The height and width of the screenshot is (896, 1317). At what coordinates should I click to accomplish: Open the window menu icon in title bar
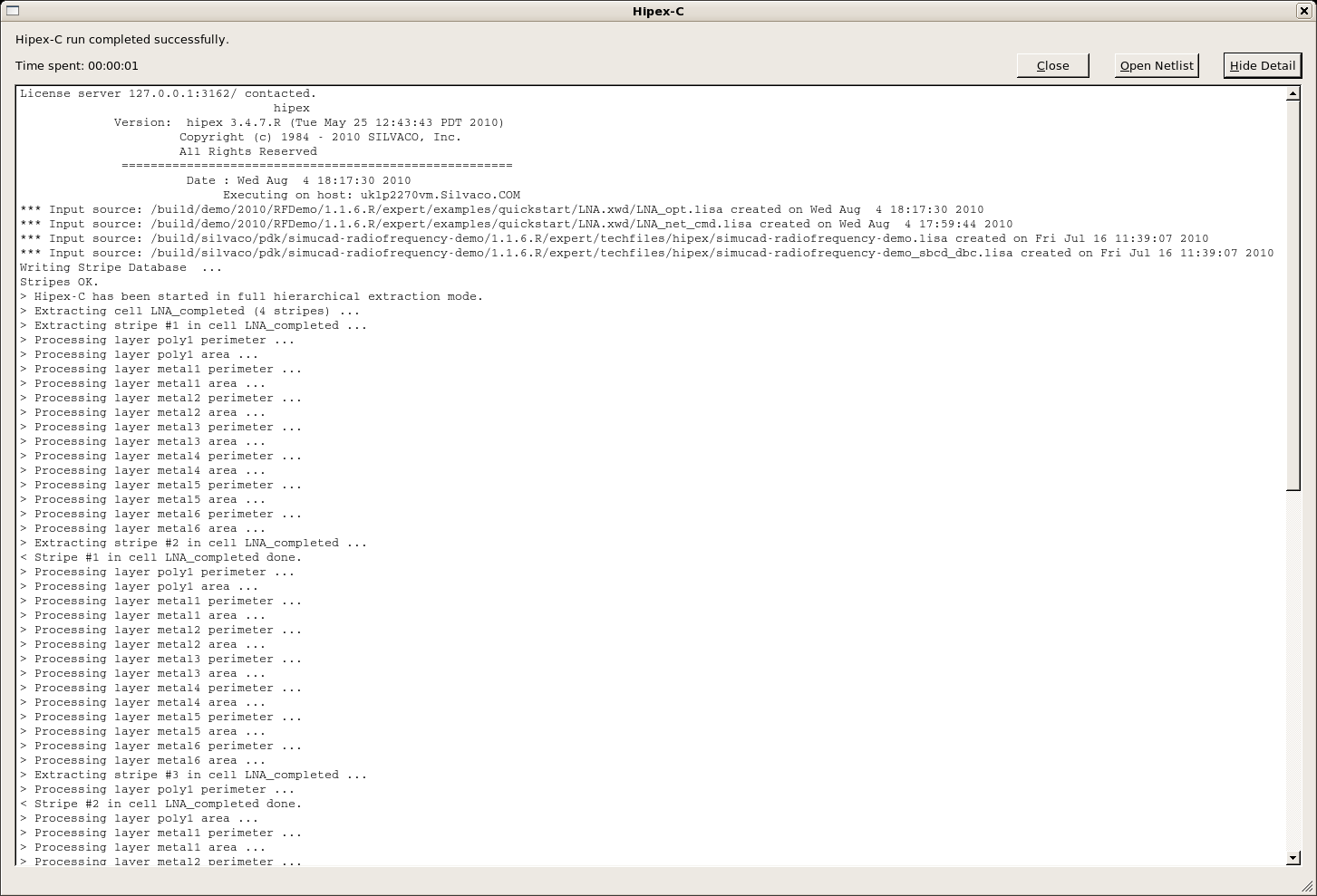11,11
